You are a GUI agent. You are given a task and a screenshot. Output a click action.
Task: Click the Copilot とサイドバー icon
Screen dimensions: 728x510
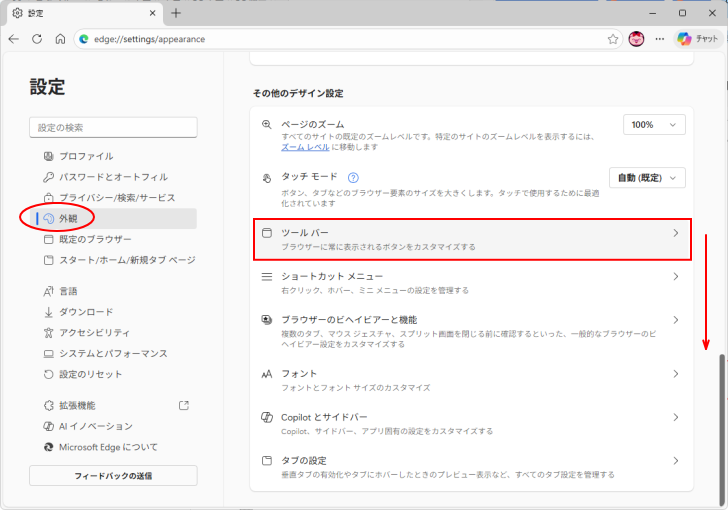[266, 417]
